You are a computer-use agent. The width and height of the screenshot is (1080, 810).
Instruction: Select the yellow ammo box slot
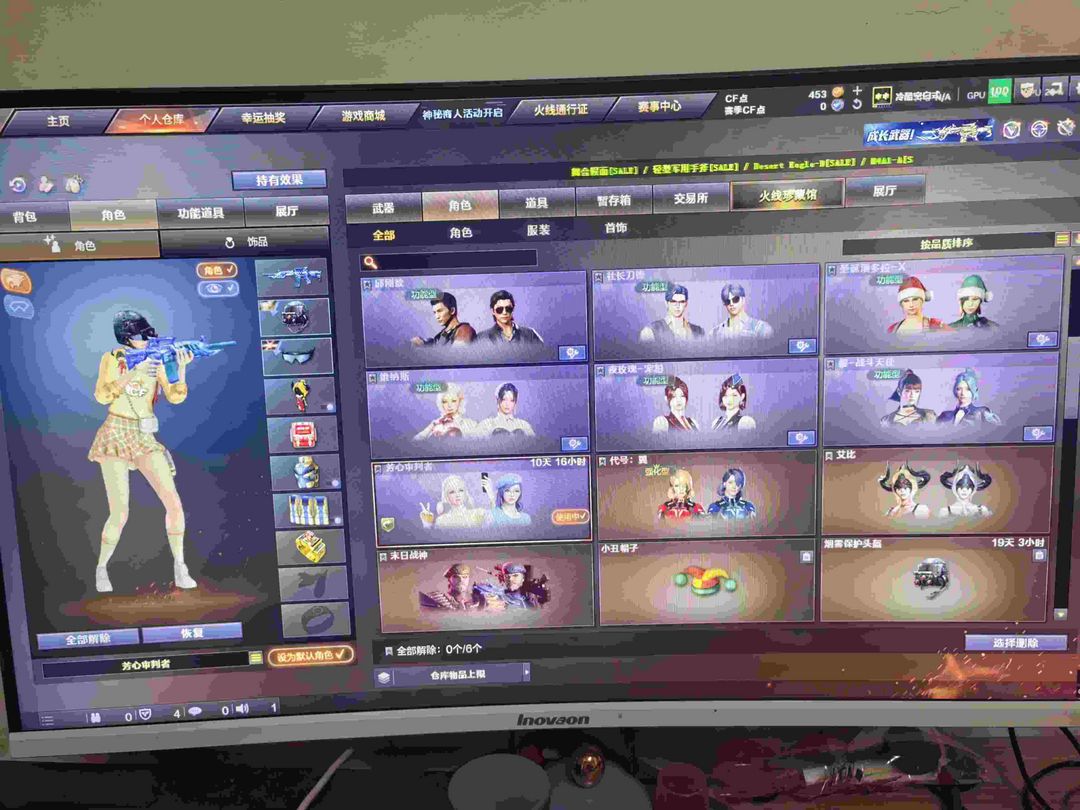pos(310,548)
